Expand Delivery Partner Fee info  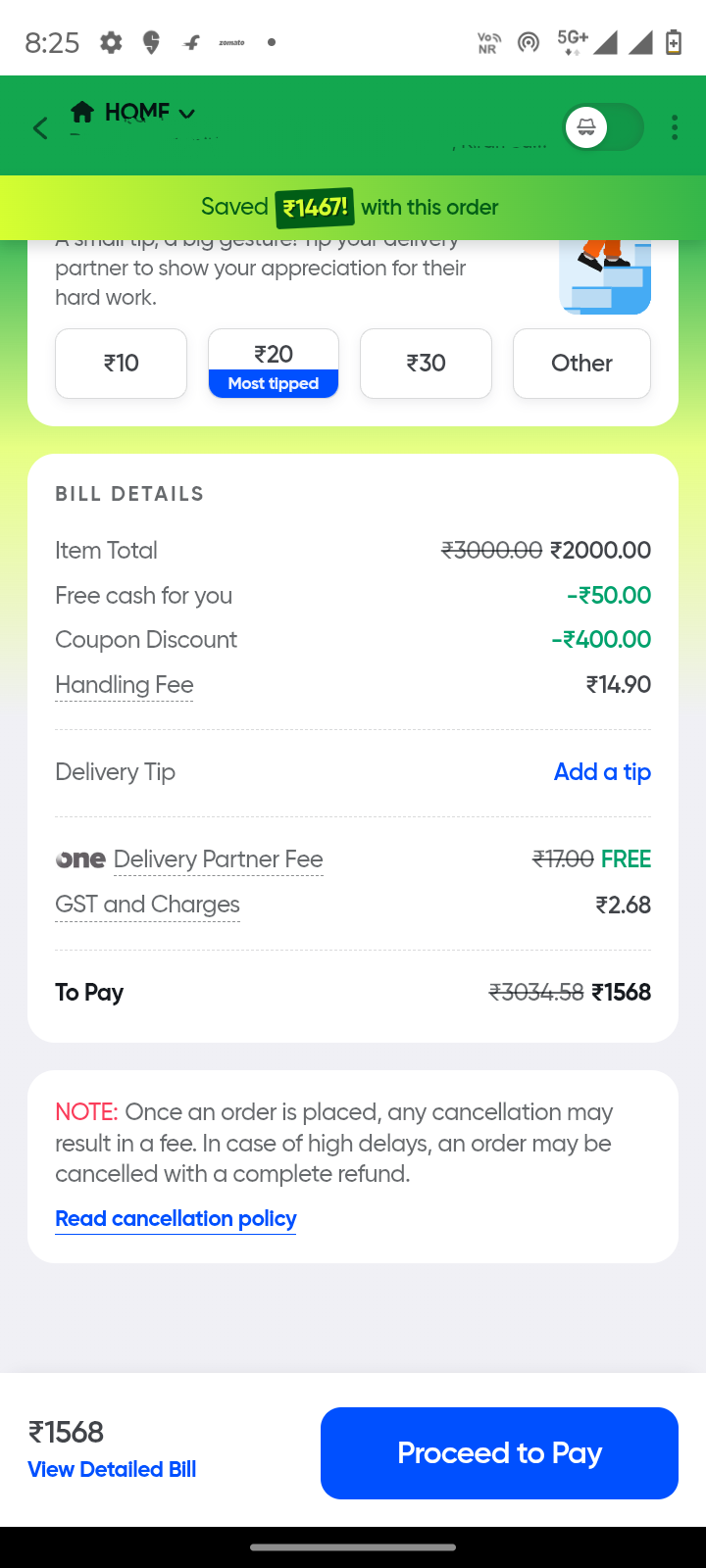[219, 859]
